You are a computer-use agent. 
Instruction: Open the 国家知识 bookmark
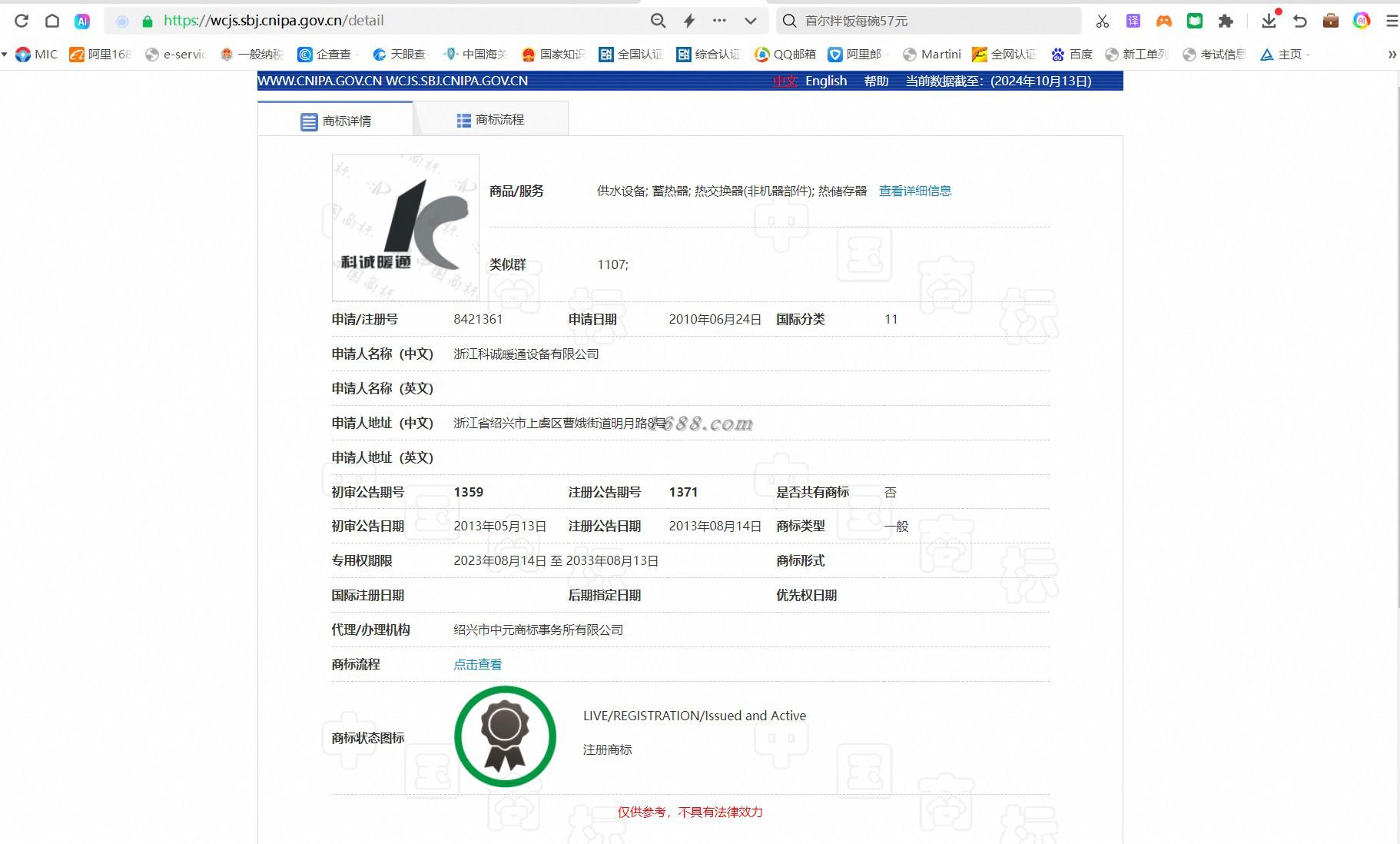[553, 54]
